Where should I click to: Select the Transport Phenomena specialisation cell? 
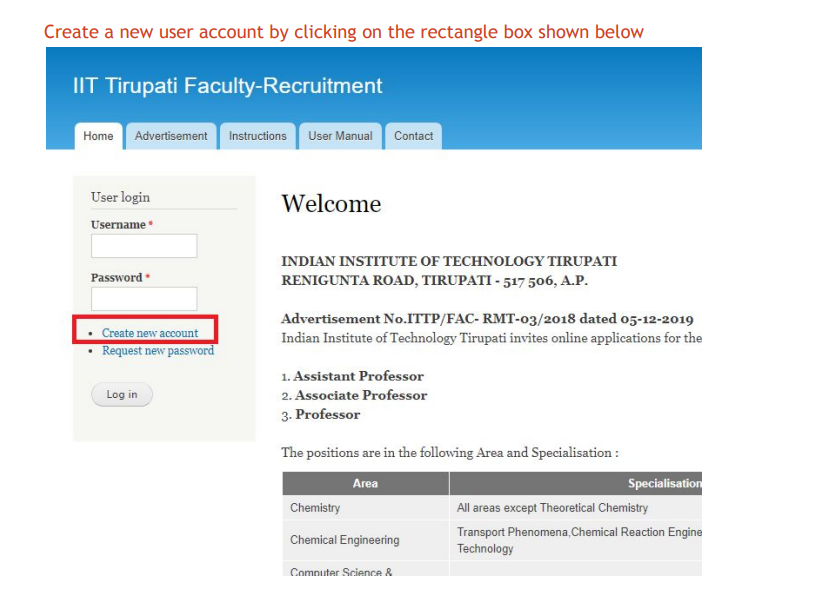pyautogui.click(x=576, y=540)
